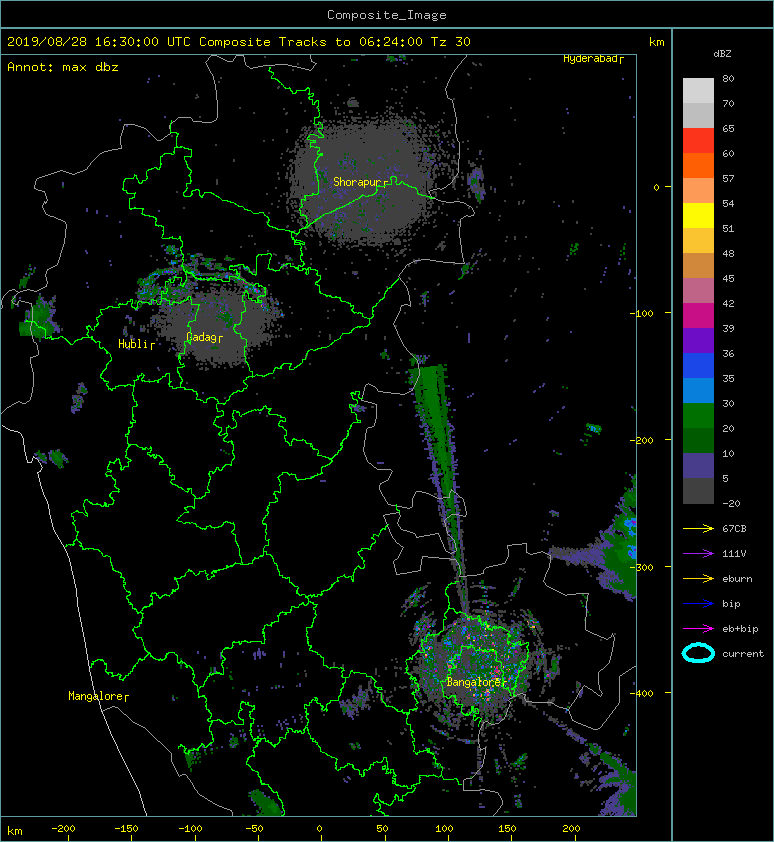Click the 80 dBZ light gray swatch
Screen dimensions: 774x842
pyautogui.click(x=698, y=90)
